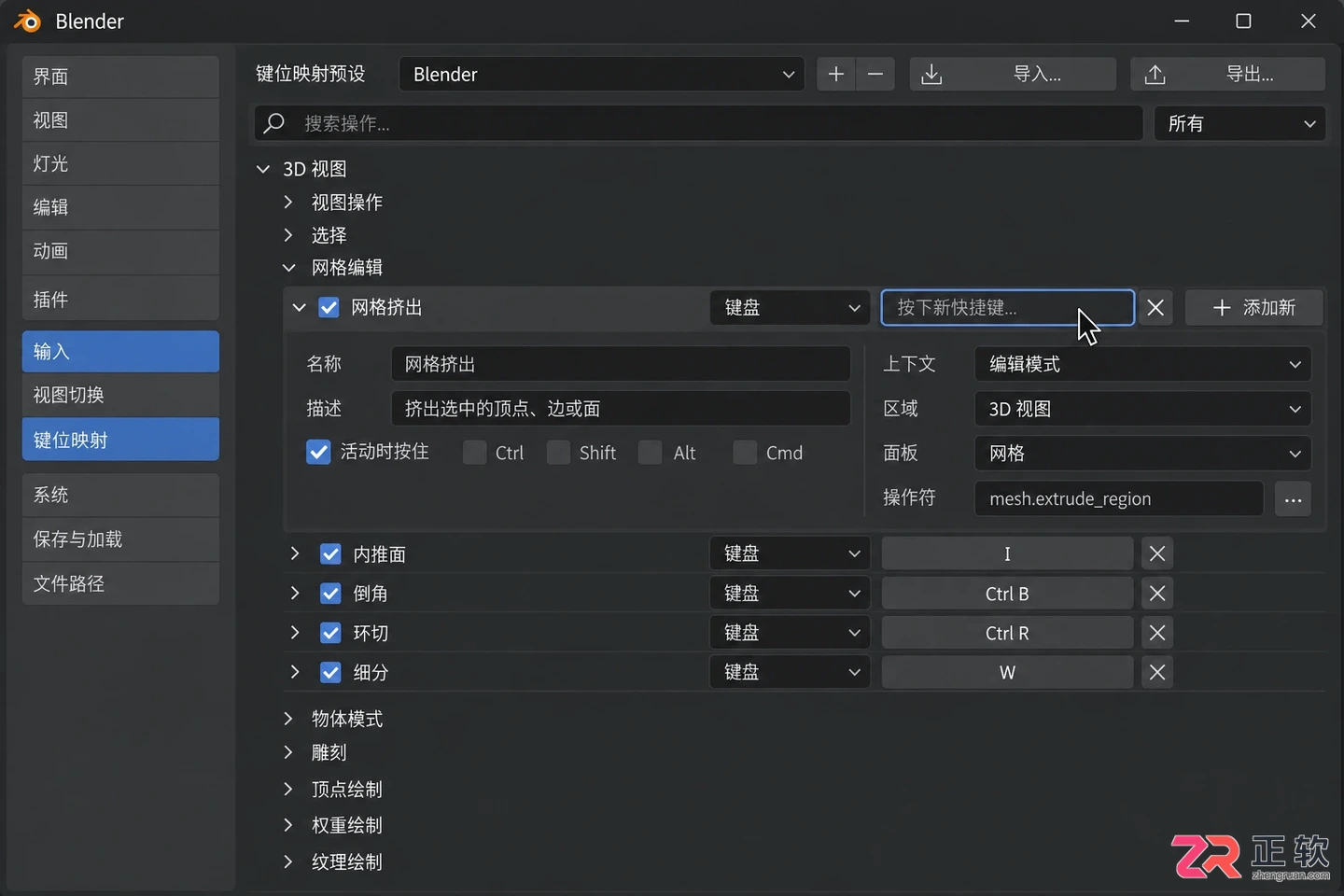Expand the 雕刻 section
The width and height of the screenshot is (1344, 896).
[288, 752]
